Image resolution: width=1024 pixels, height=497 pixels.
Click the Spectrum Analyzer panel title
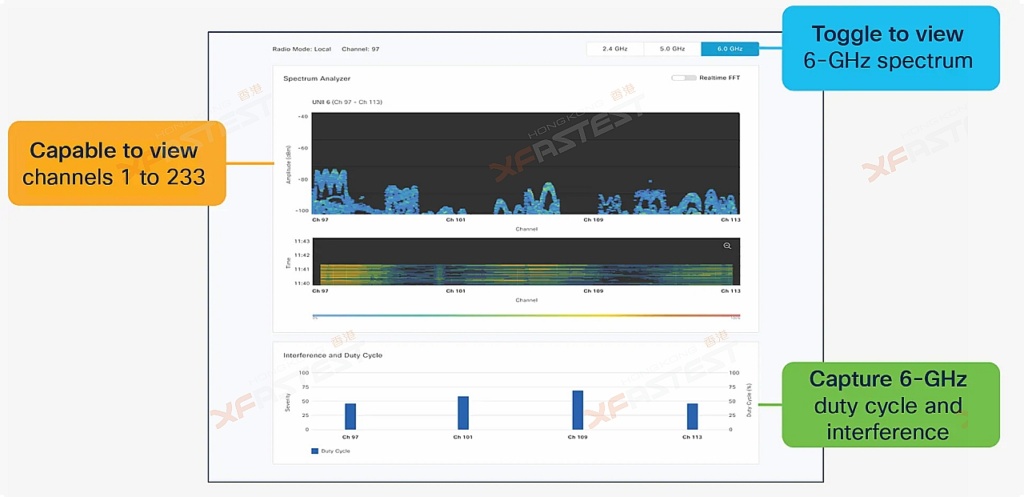point(316,78)
